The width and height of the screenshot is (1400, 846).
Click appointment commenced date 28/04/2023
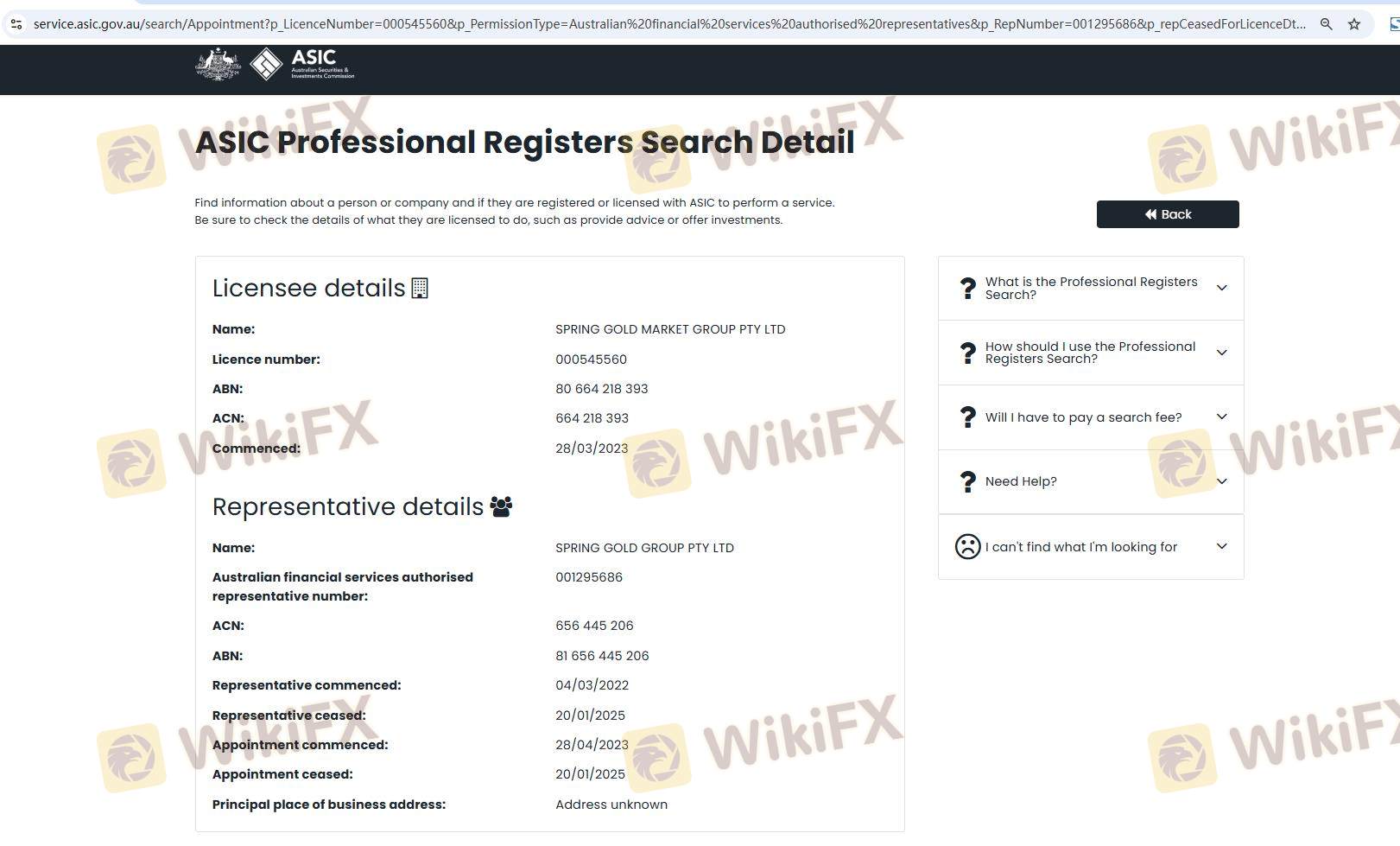pyautogui.click(x=592, y=745)
